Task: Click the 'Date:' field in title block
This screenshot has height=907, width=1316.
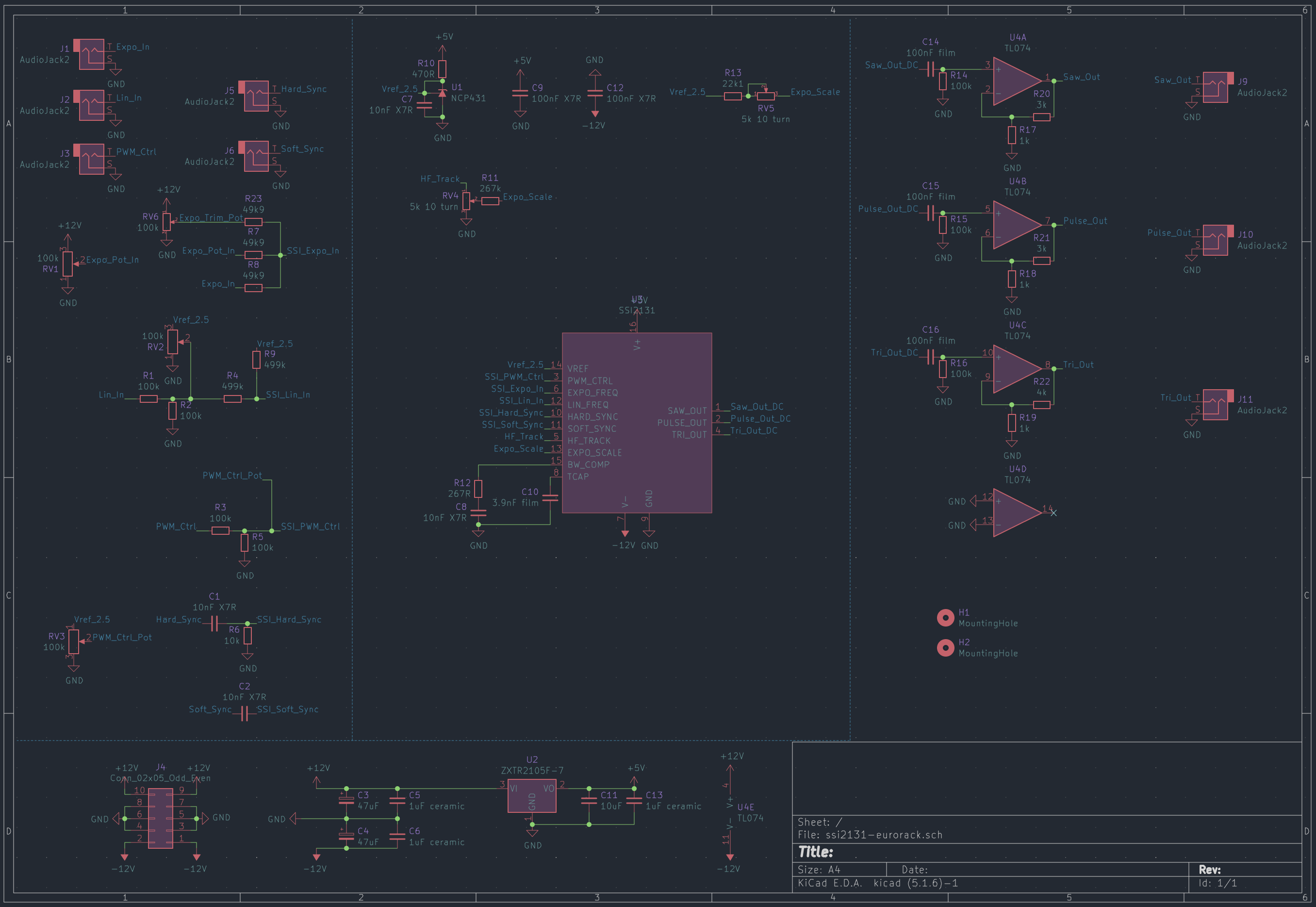Action: 915,870
